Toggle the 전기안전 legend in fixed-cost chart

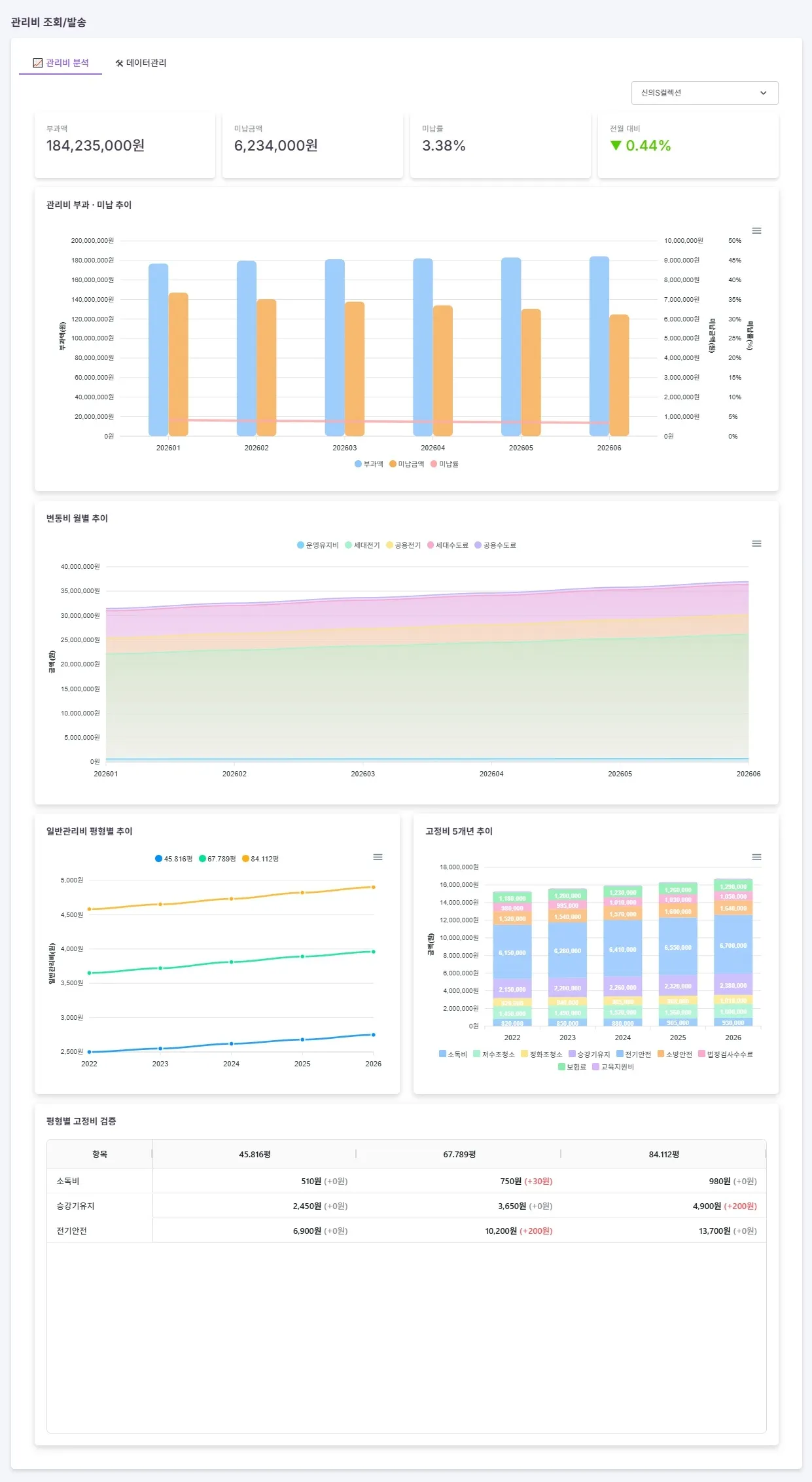point(635,1055)
